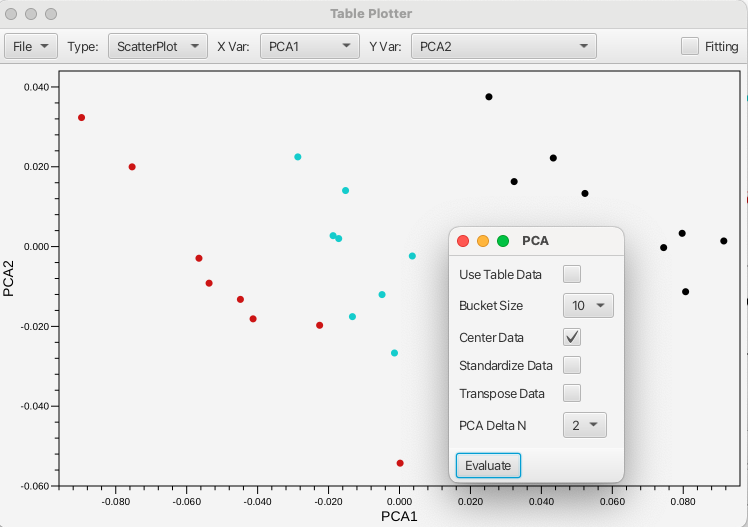This screenshot has height=527, width=748.
Task: Open the File menu button
Action: (x=32, y=46)
